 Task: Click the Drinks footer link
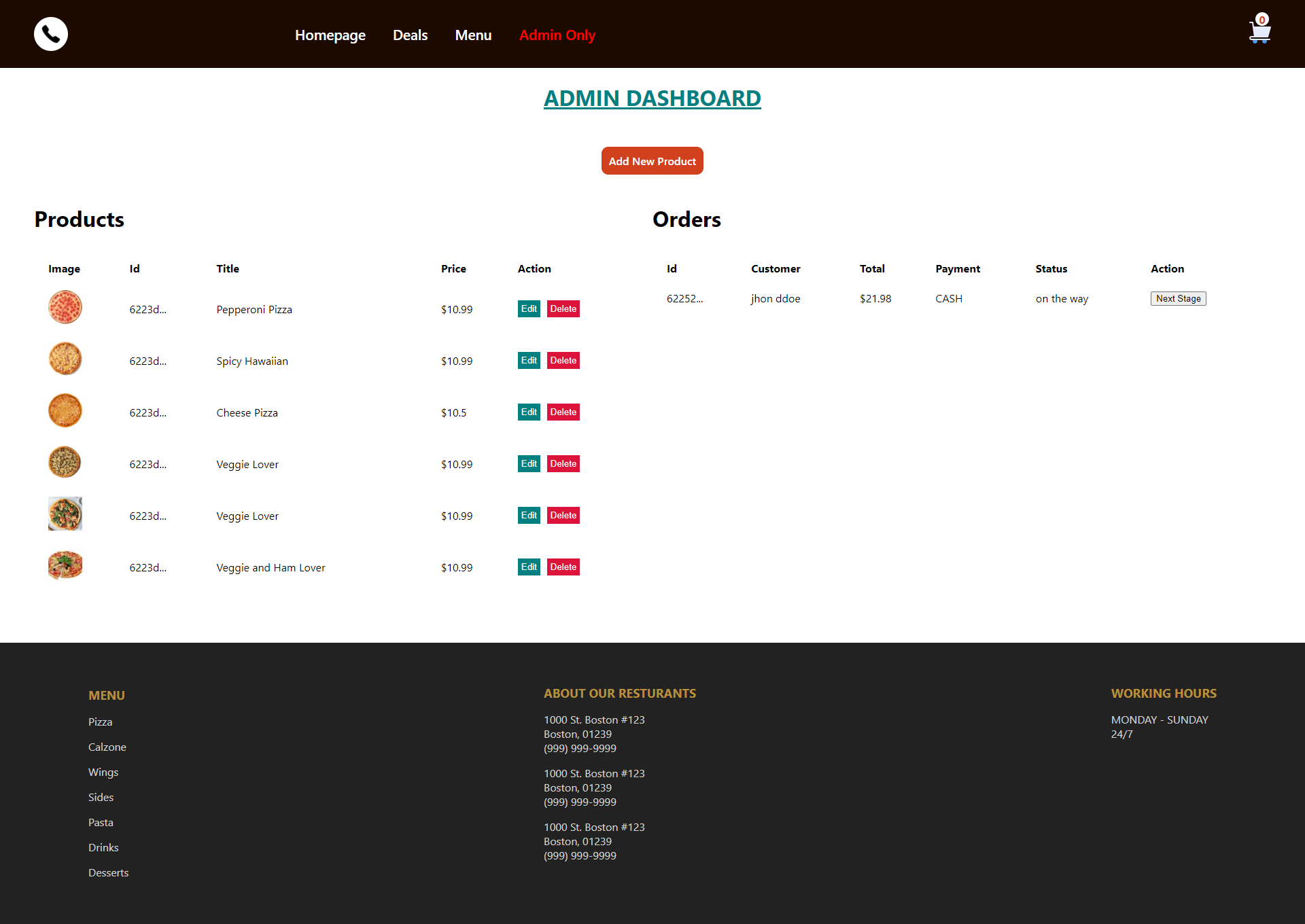point(103,847)
